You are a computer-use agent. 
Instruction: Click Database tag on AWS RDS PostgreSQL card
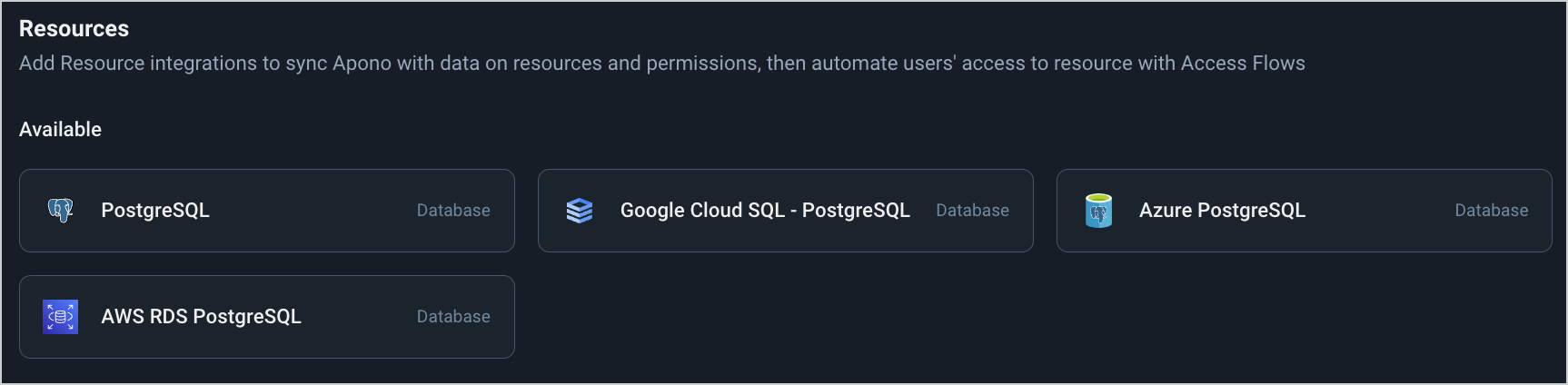pyautogui.click(x=453, y=317)
